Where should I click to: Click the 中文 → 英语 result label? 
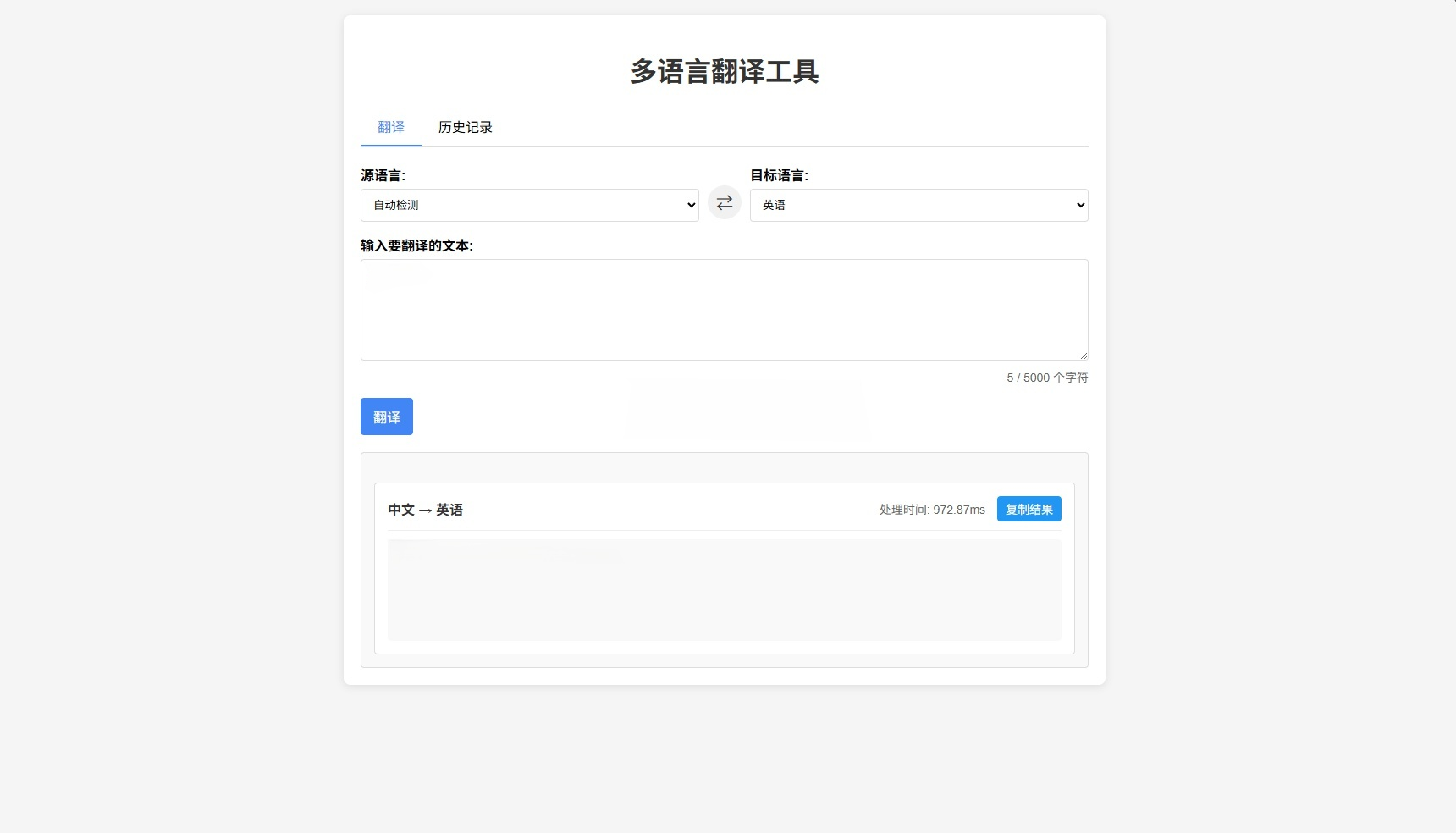tap(425, 510)
